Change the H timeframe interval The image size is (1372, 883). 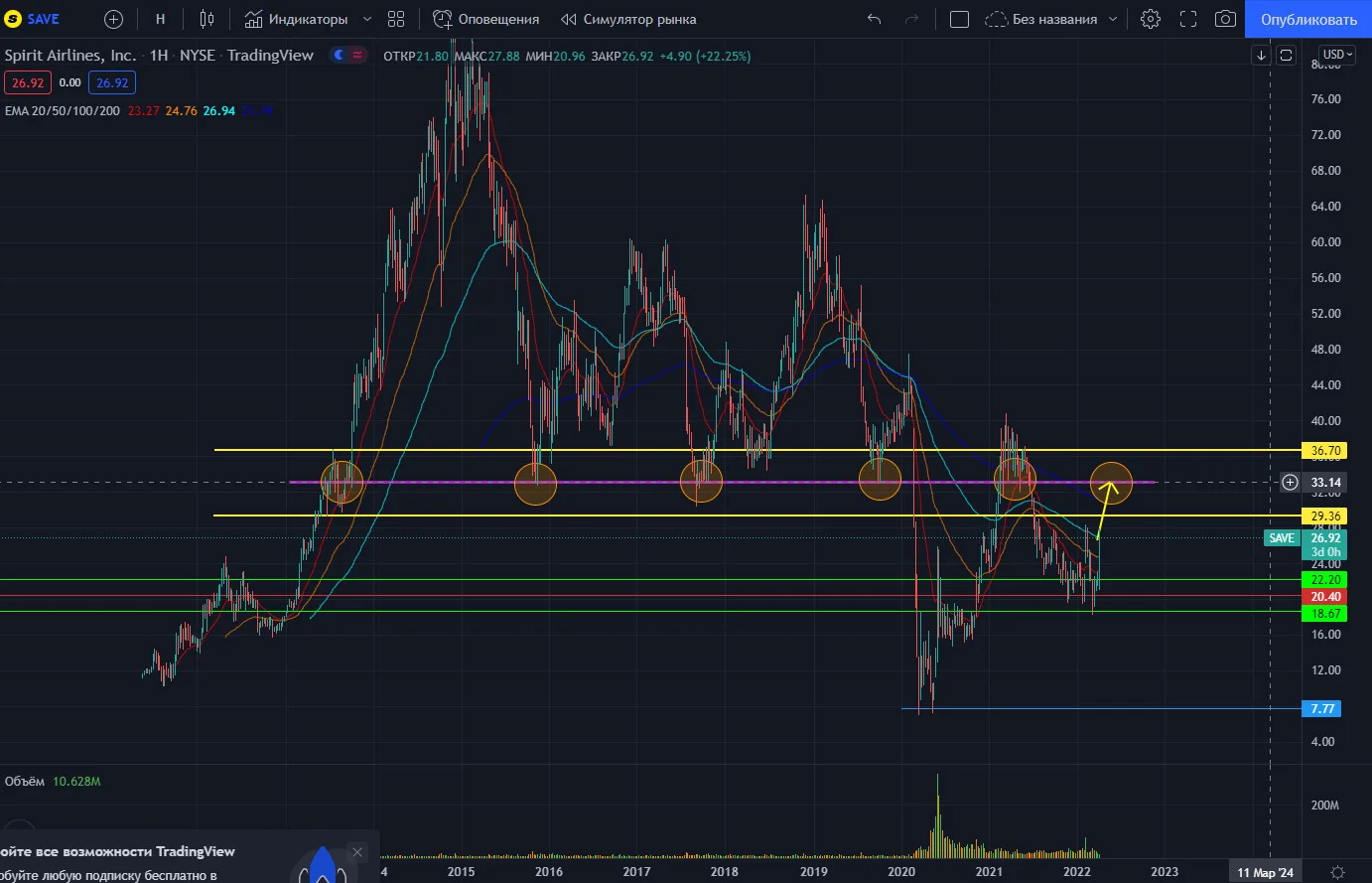click(160, 19)
